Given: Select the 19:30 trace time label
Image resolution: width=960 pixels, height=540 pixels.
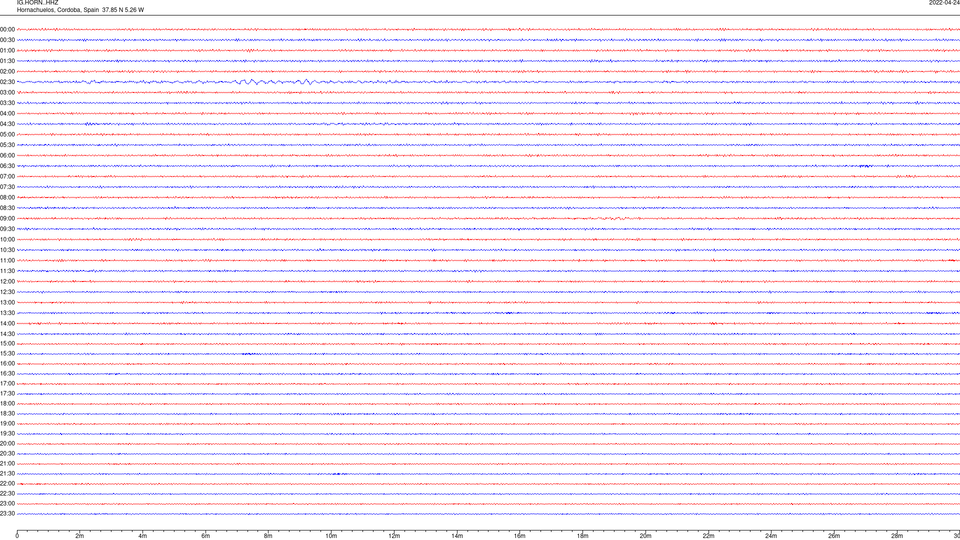Looking at the screenshot, I should 7,433.
